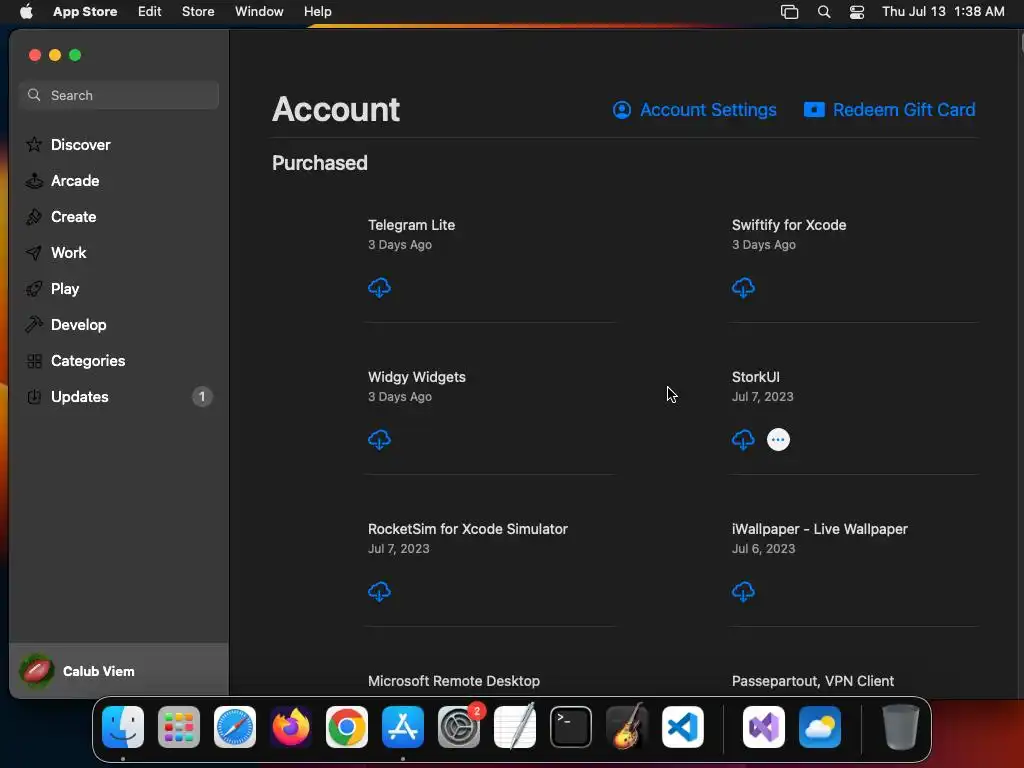Select iWallpaper - Live Wallpaper title
1024x768 pixels.
coord(820,529)
